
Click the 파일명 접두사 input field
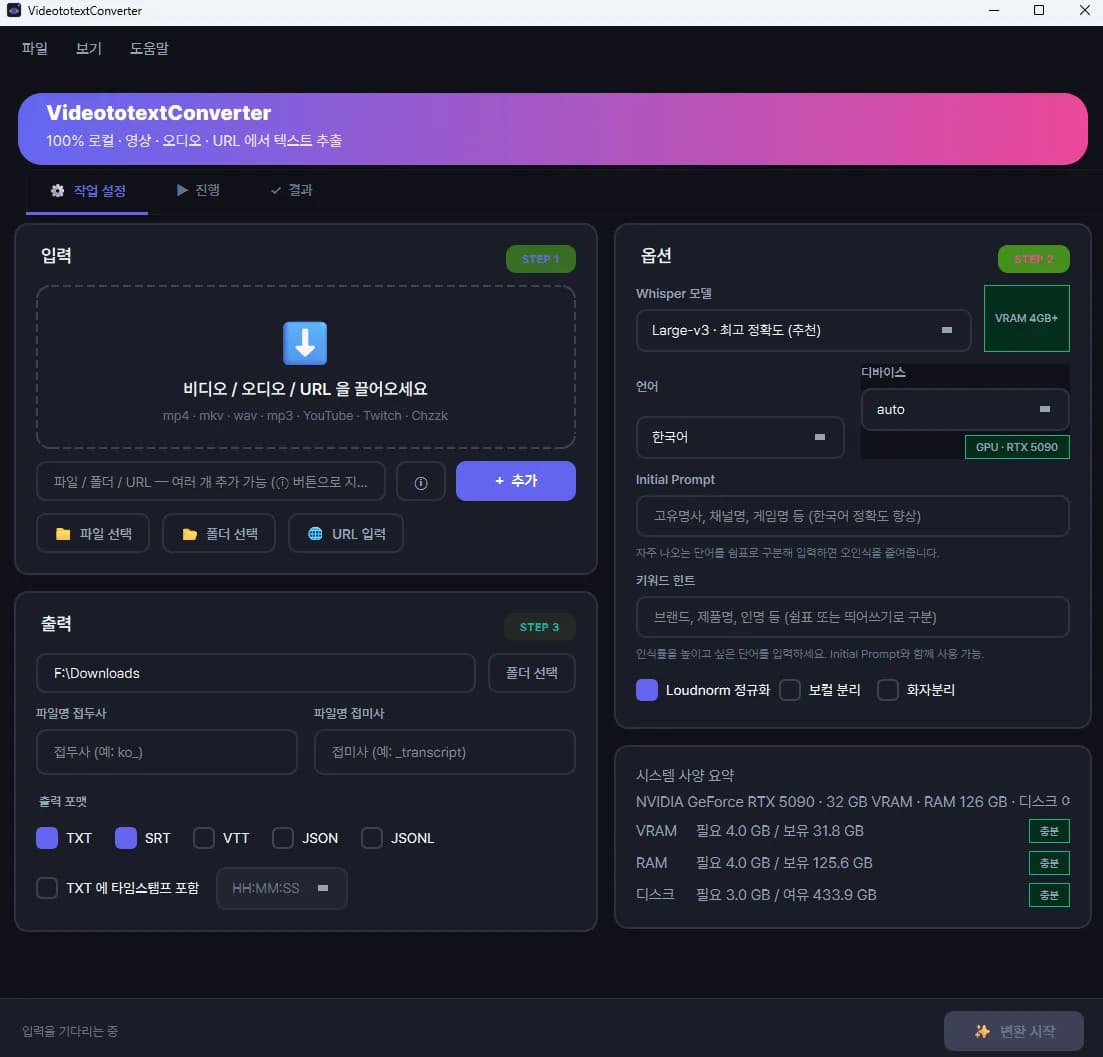click(167, 752)
